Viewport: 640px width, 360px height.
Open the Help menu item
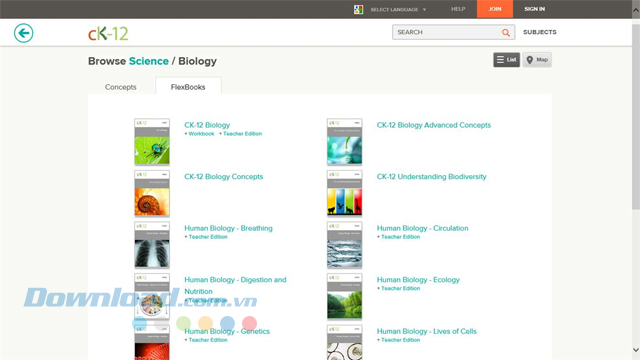click(458, 9)
